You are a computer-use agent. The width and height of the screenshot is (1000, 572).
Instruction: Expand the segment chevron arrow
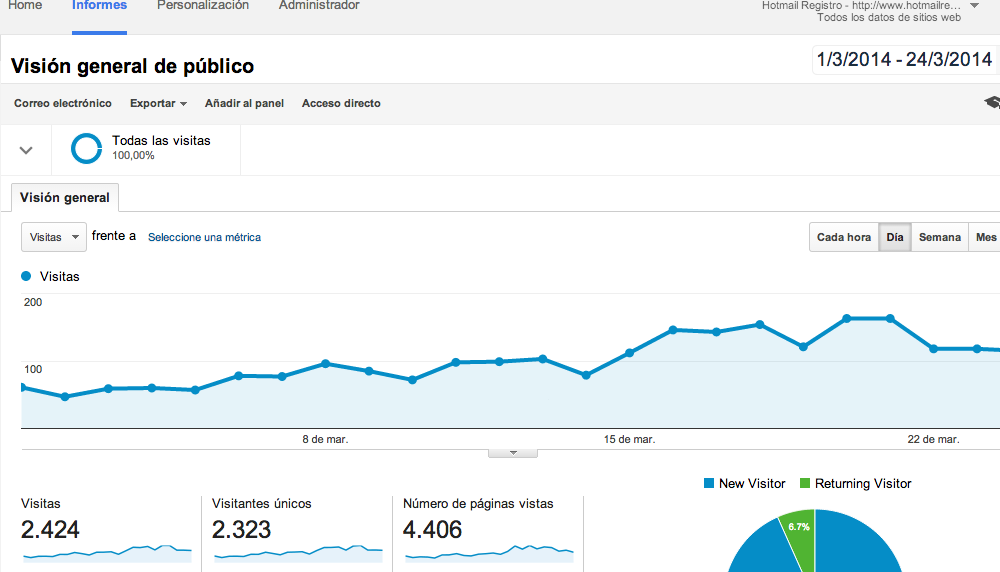point(26,150)
